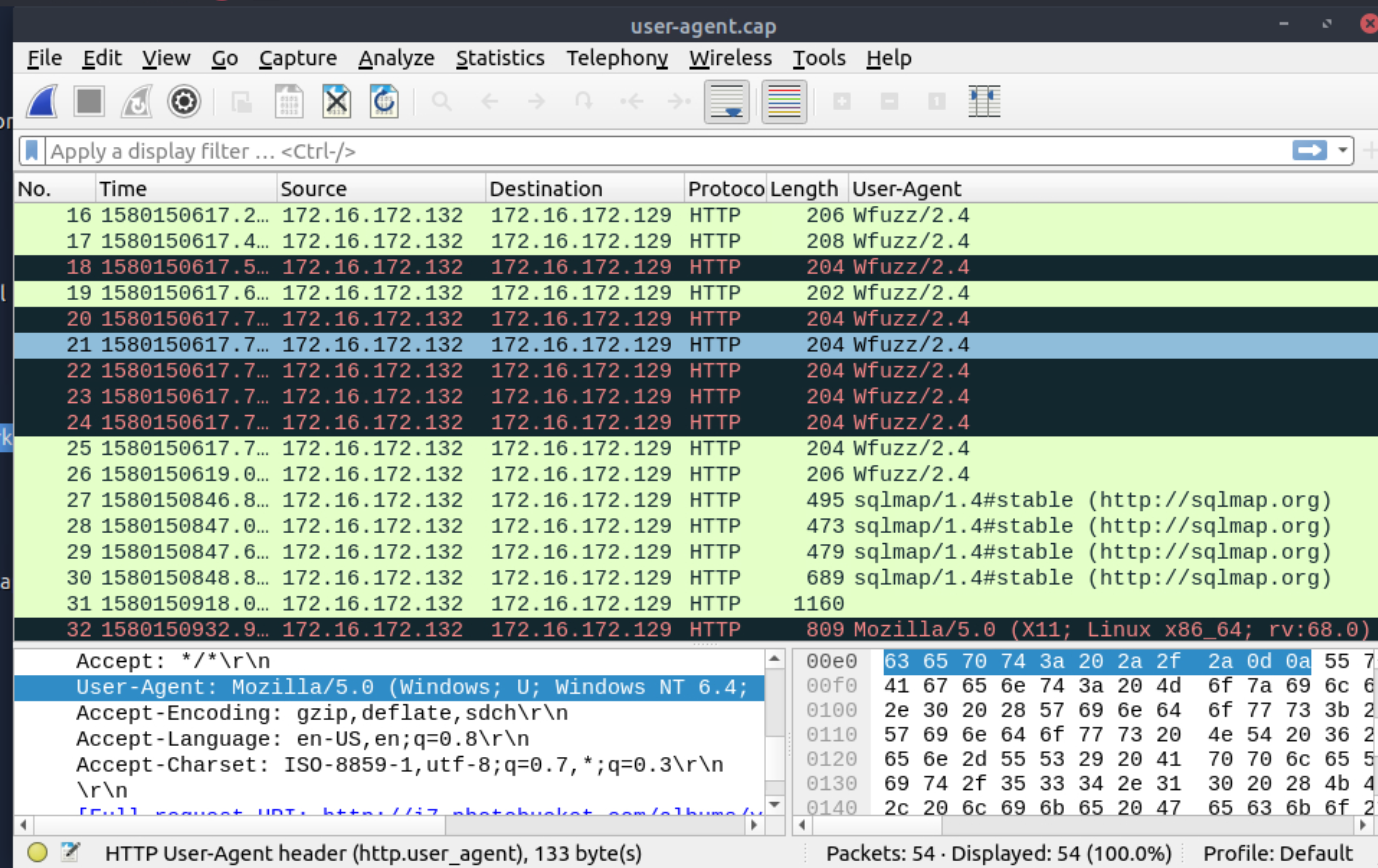Open display filter bookmark icon
The width and height of the screenshot is (1378, 868).
click(32, 152)
